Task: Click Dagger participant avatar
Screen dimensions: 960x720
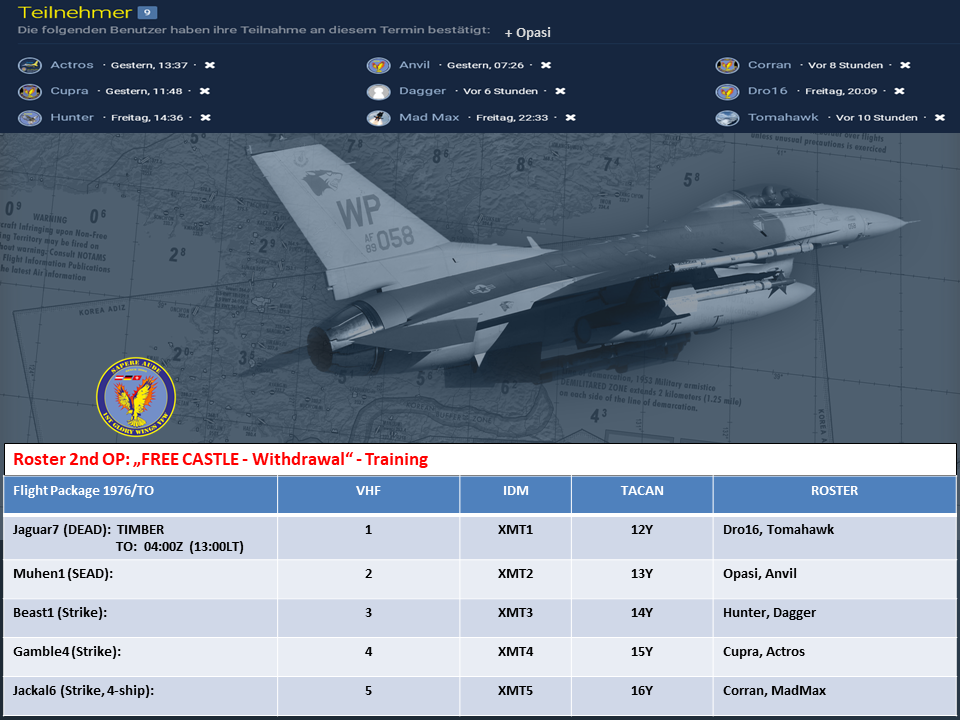Action: coord(378,91)
